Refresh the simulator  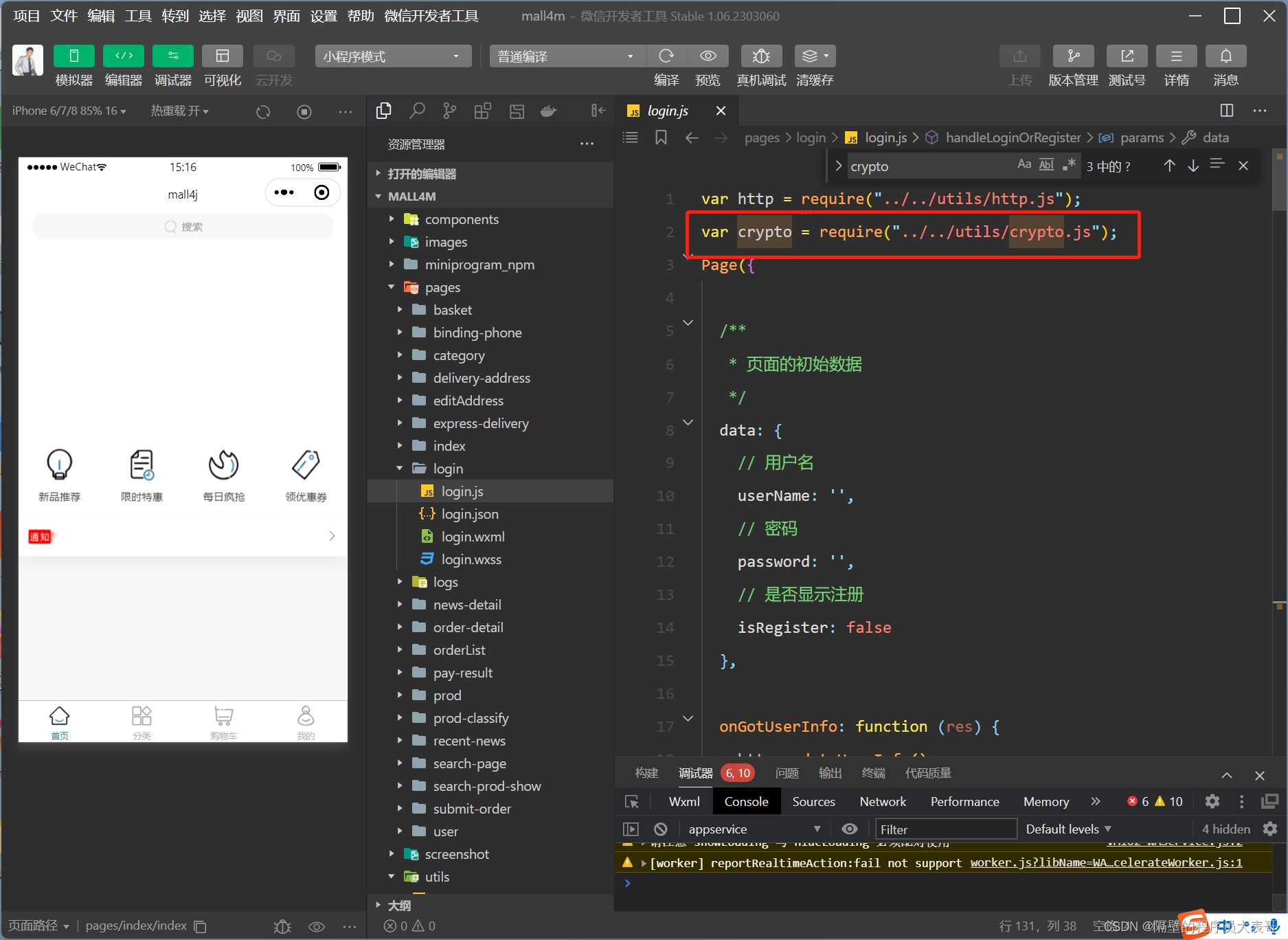263,111
